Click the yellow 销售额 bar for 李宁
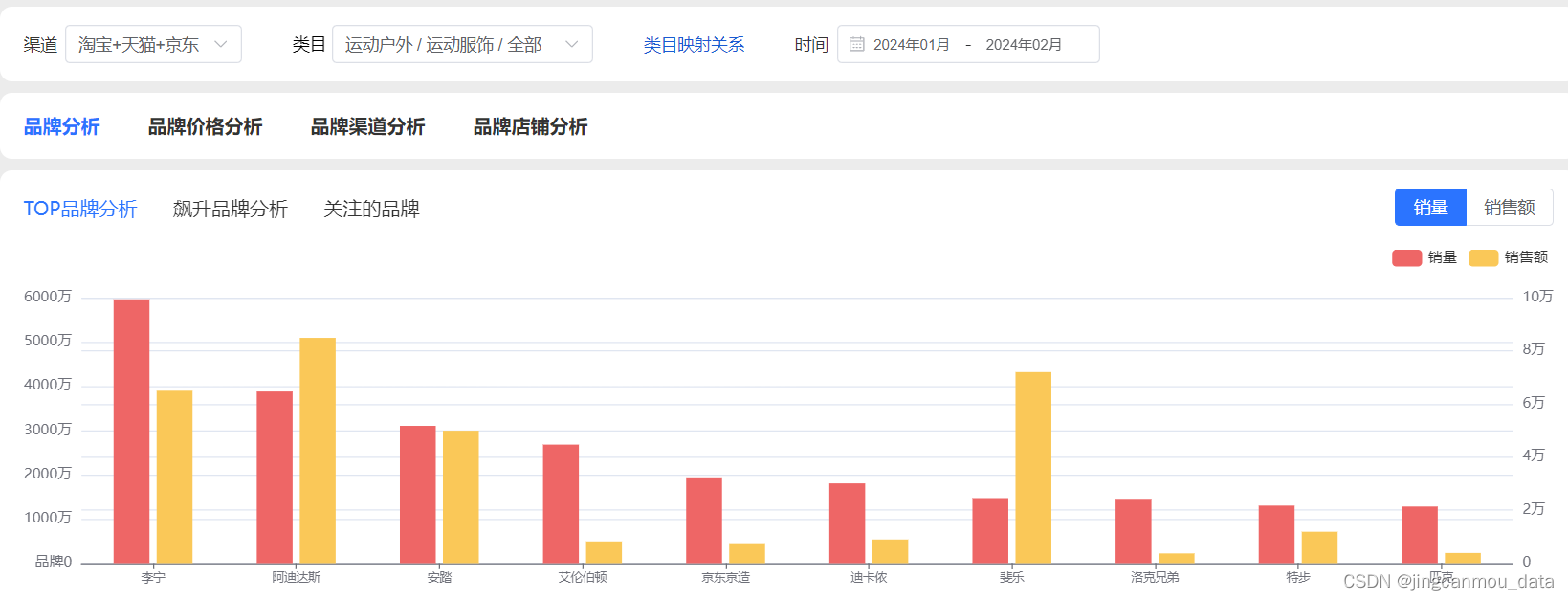This screenshot has height=600, width=1568. point(175,477)
